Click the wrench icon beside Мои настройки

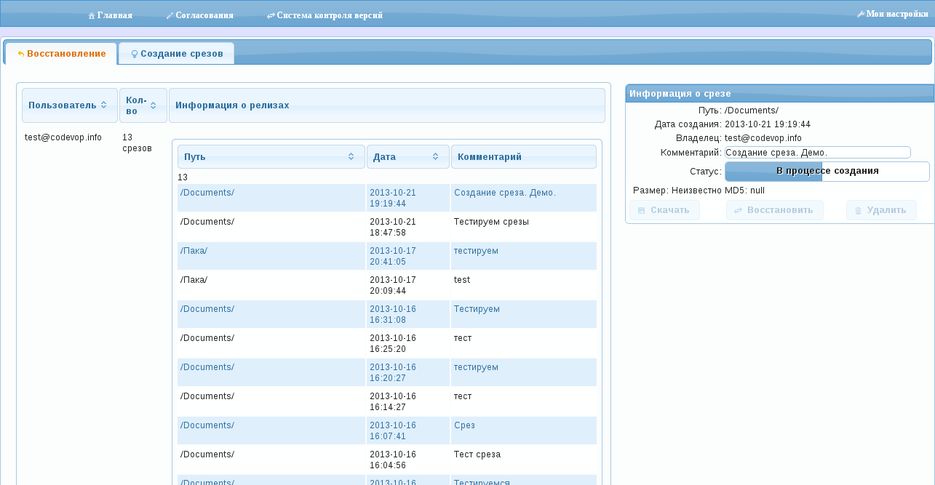[860, 14]
